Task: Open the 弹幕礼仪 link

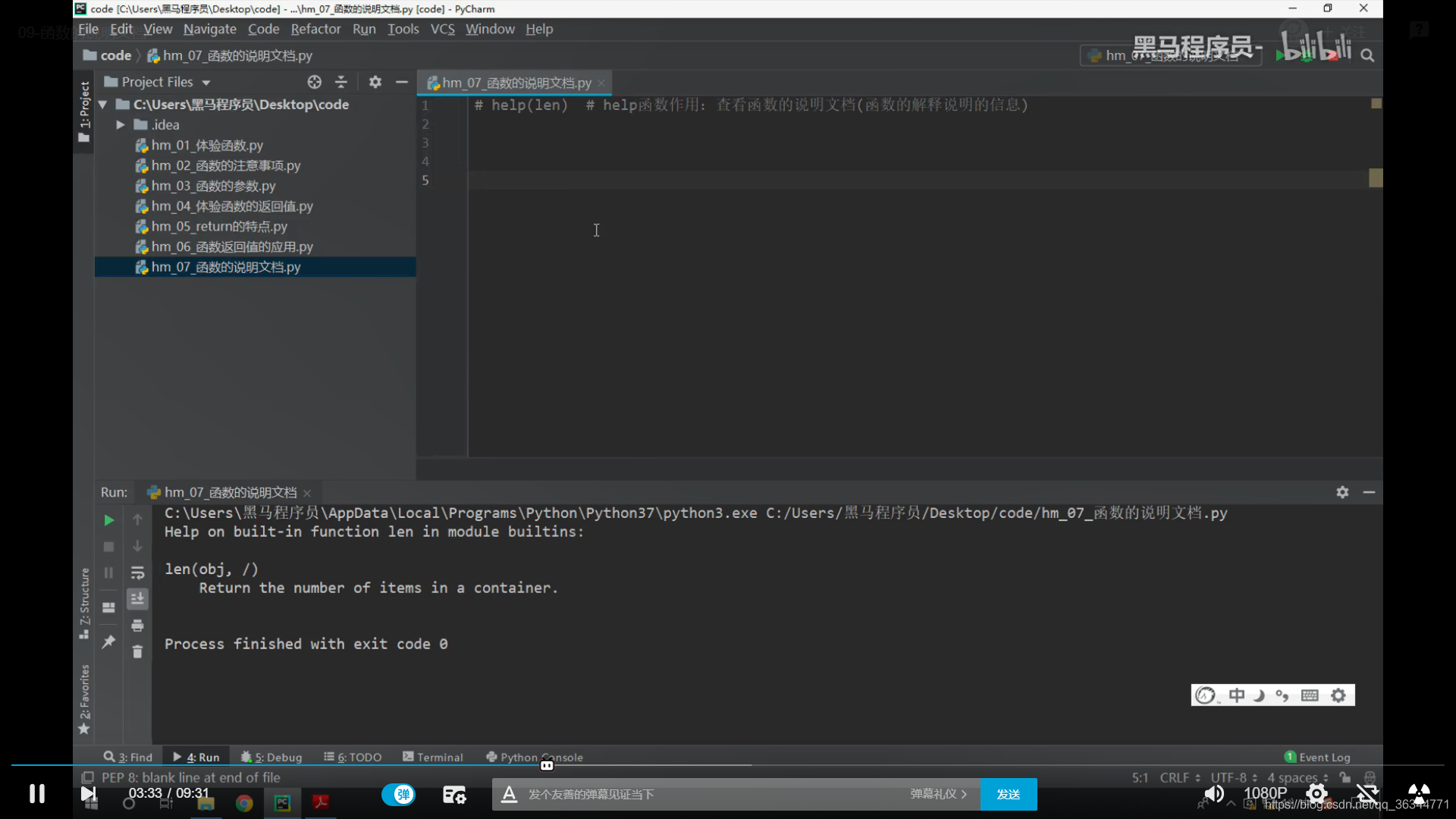Action: click(939, 794)
